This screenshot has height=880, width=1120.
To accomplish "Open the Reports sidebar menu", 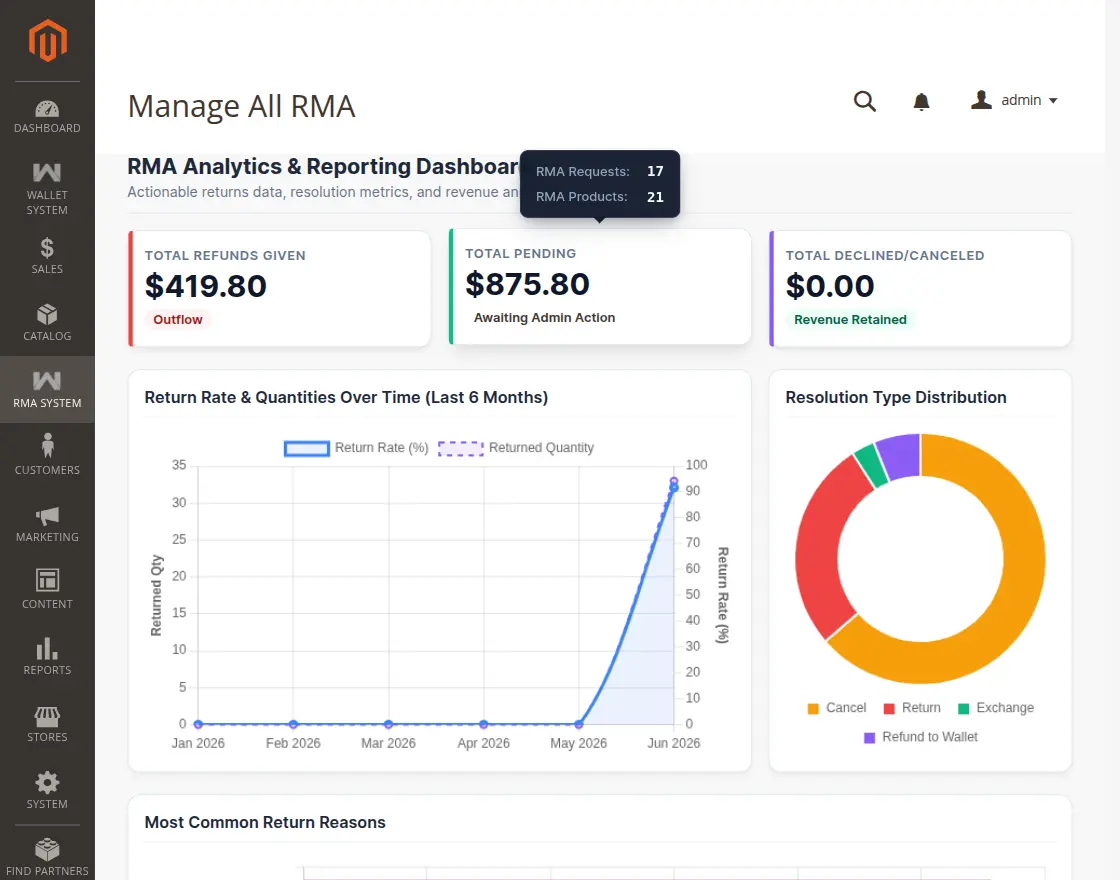I will click(x=47, y=656).
